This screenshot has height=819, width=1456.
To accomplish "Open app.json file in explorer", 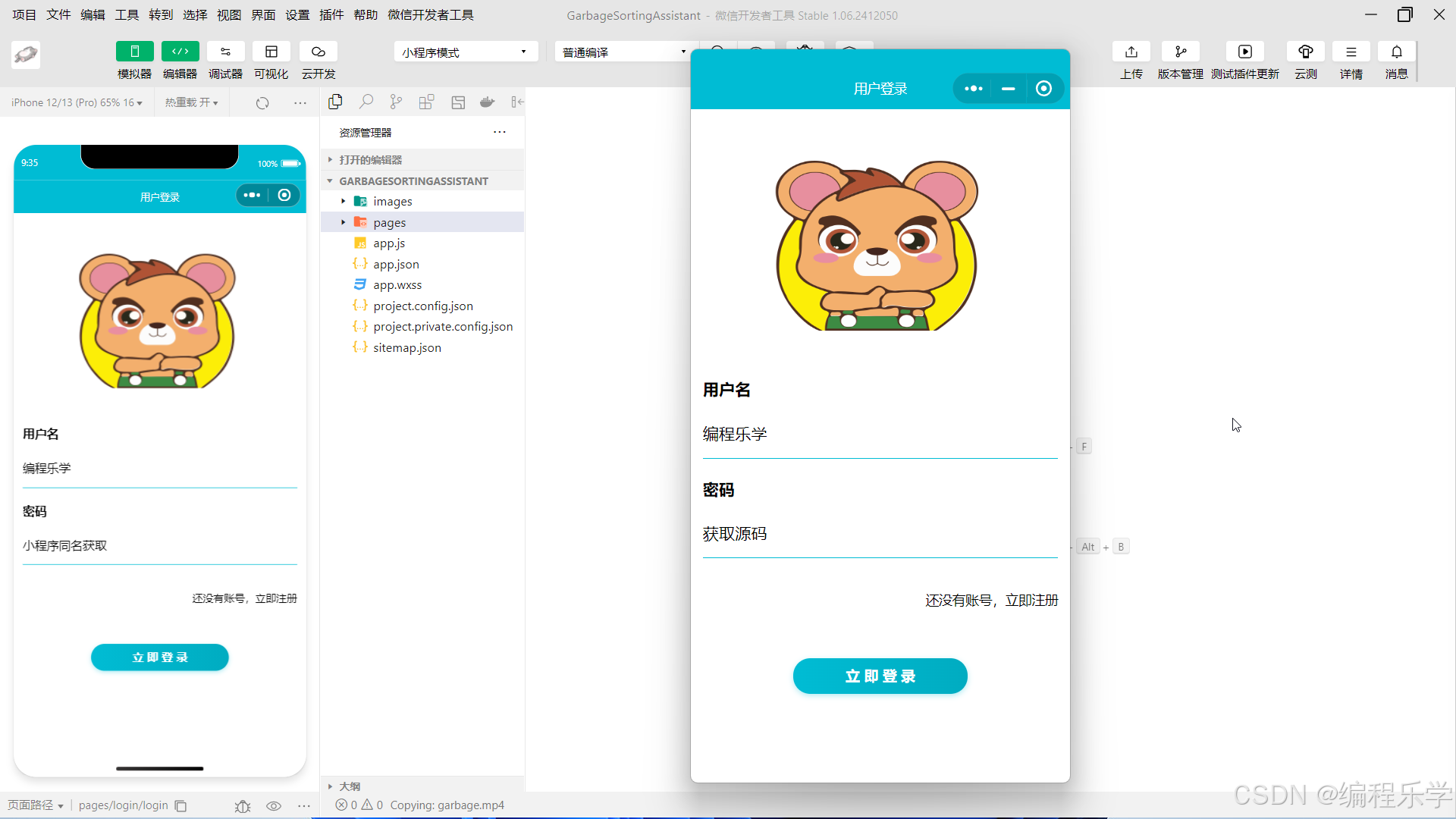I will [396, 264].
